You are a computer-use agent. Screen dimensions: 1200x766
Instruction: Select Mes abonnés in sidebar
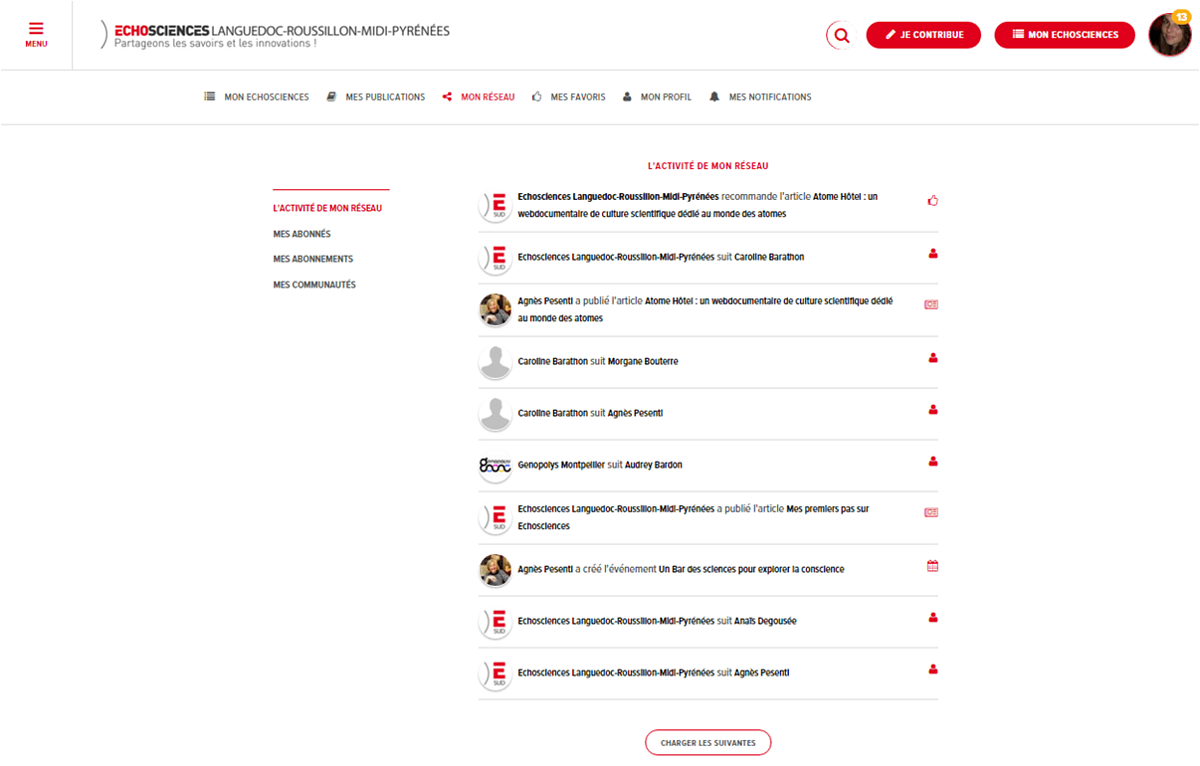pos(302,234)
